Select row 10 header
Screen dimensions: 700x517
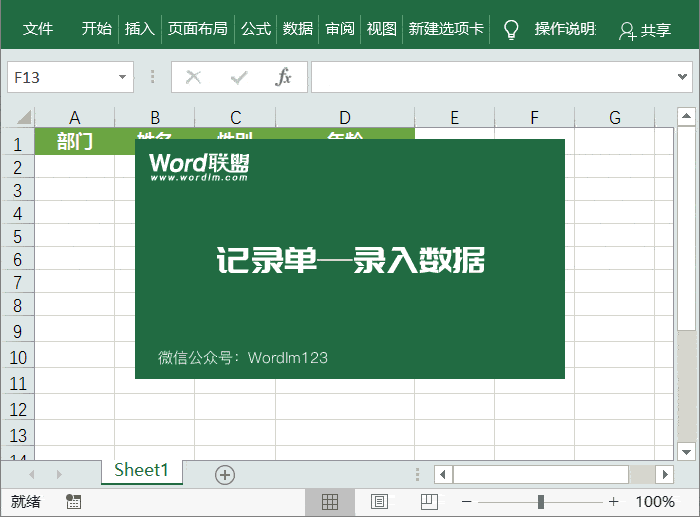(x=17, y=357)
